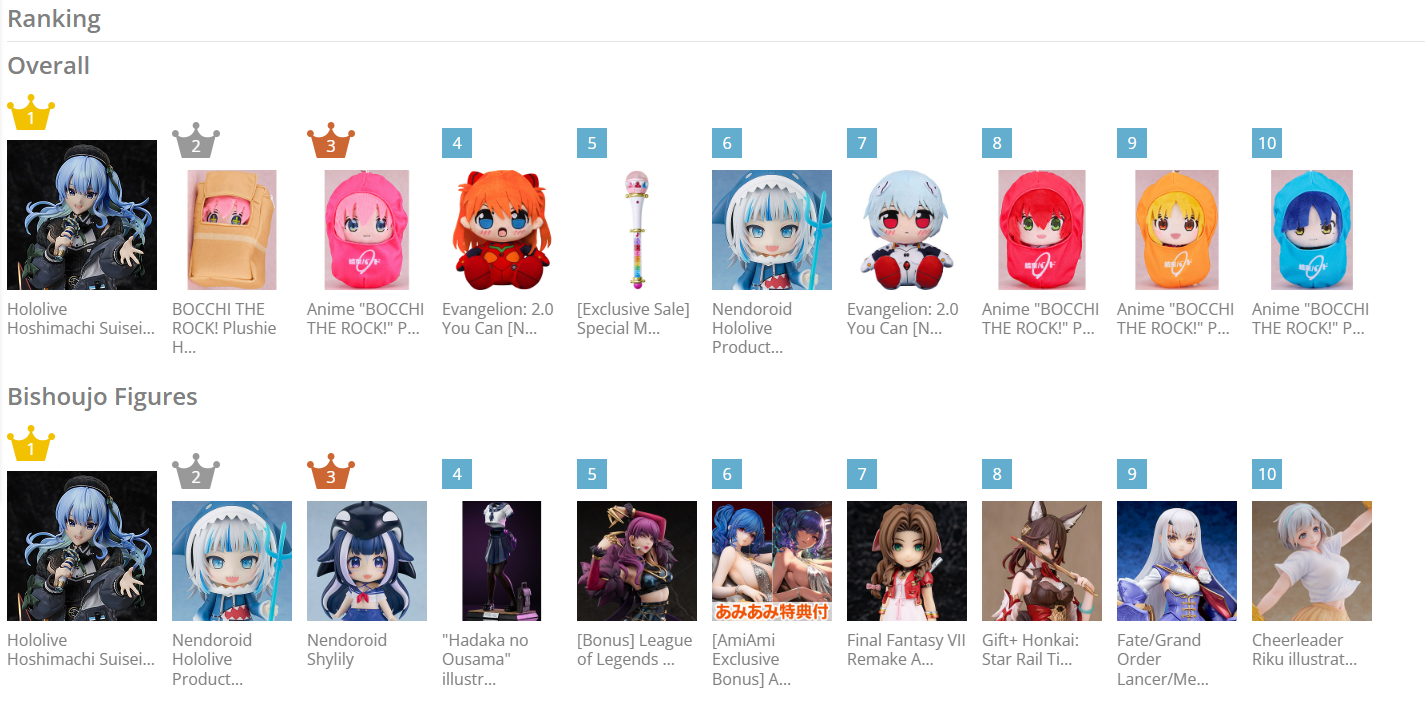Click the bronze crown rank 3 icon in Overall
The height and width of the screenshot is (713, 1425).
[x=331, y=142]
